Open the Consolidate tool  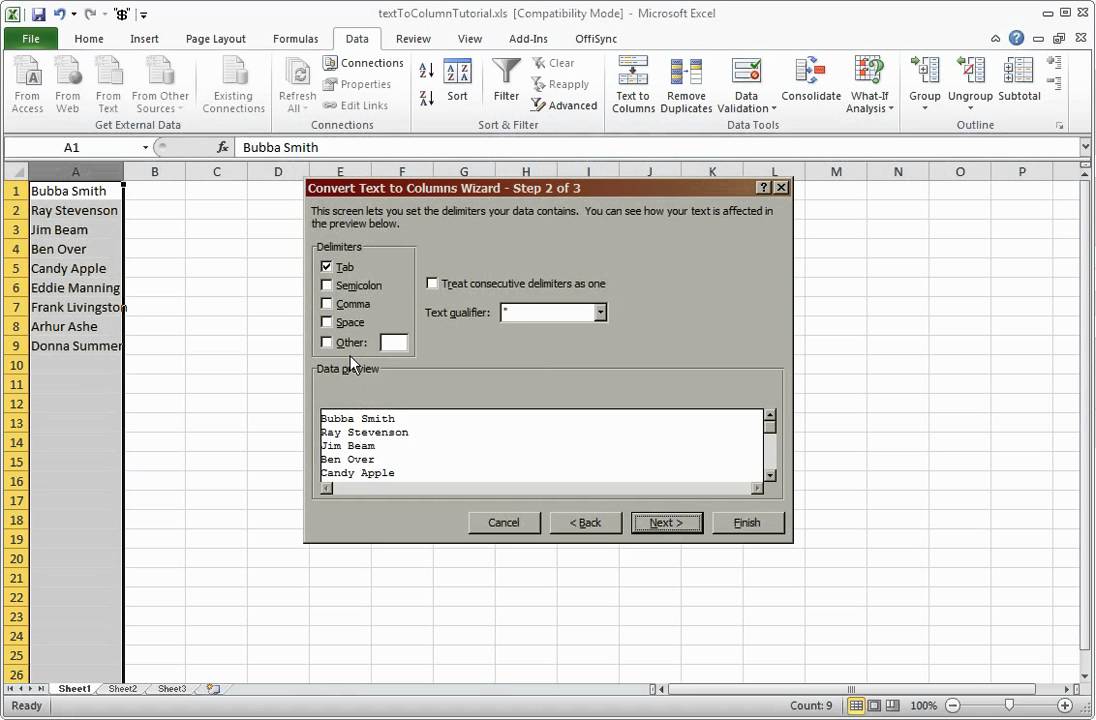811,80
